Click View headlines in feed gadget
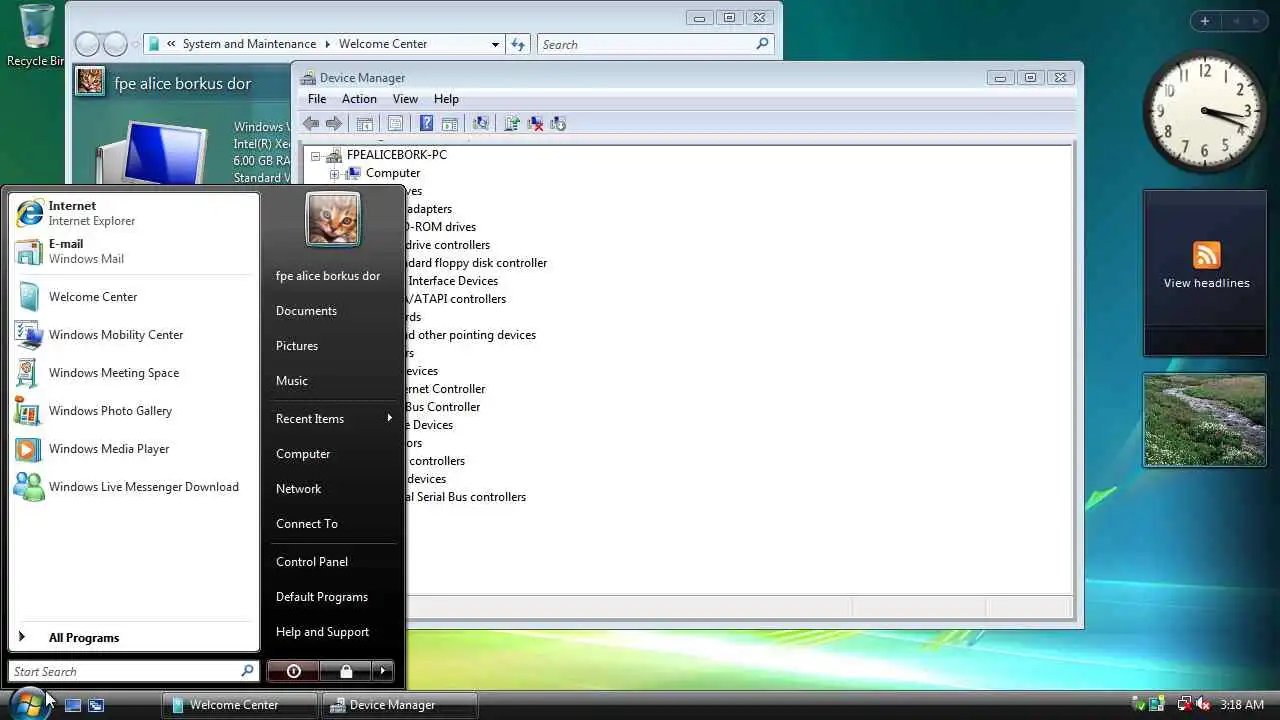1280x720 pixels. [1206, 283]
